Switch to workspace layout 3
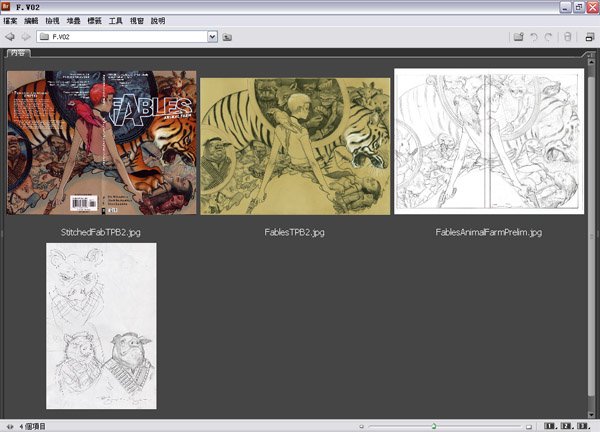The height and width of the screenshot is (432, 600). pyautogui.click(x=583, y=426)
